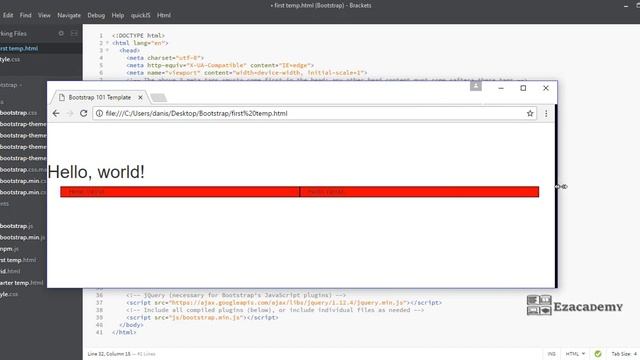Click the jquery.min.js script source on line 37
Screen dimensions: 640x360
coord(289,302)
